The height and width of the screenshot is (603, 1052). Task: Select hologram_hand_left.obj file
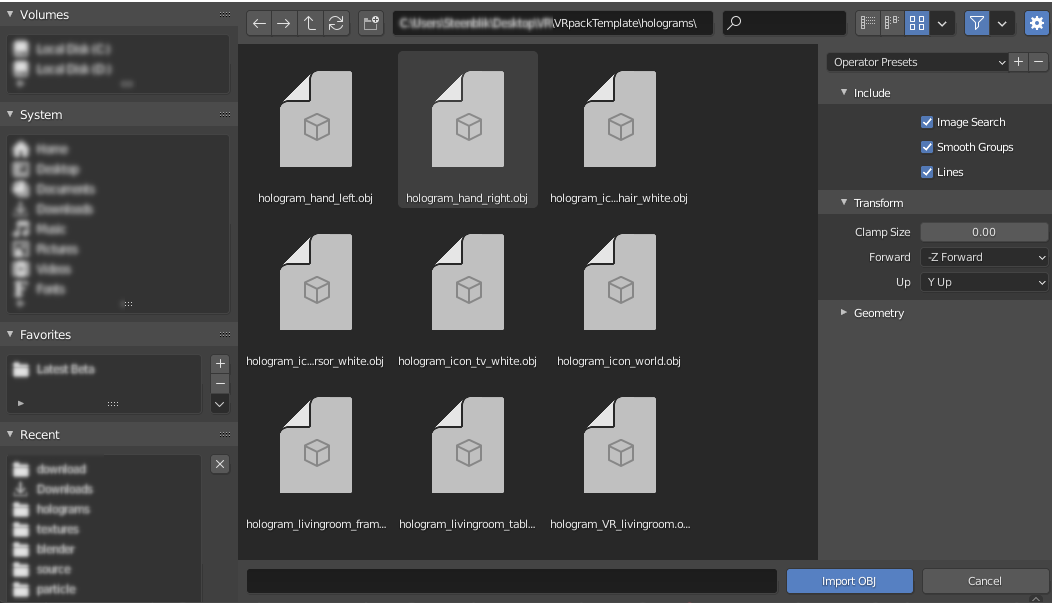[x=315, y=129]
